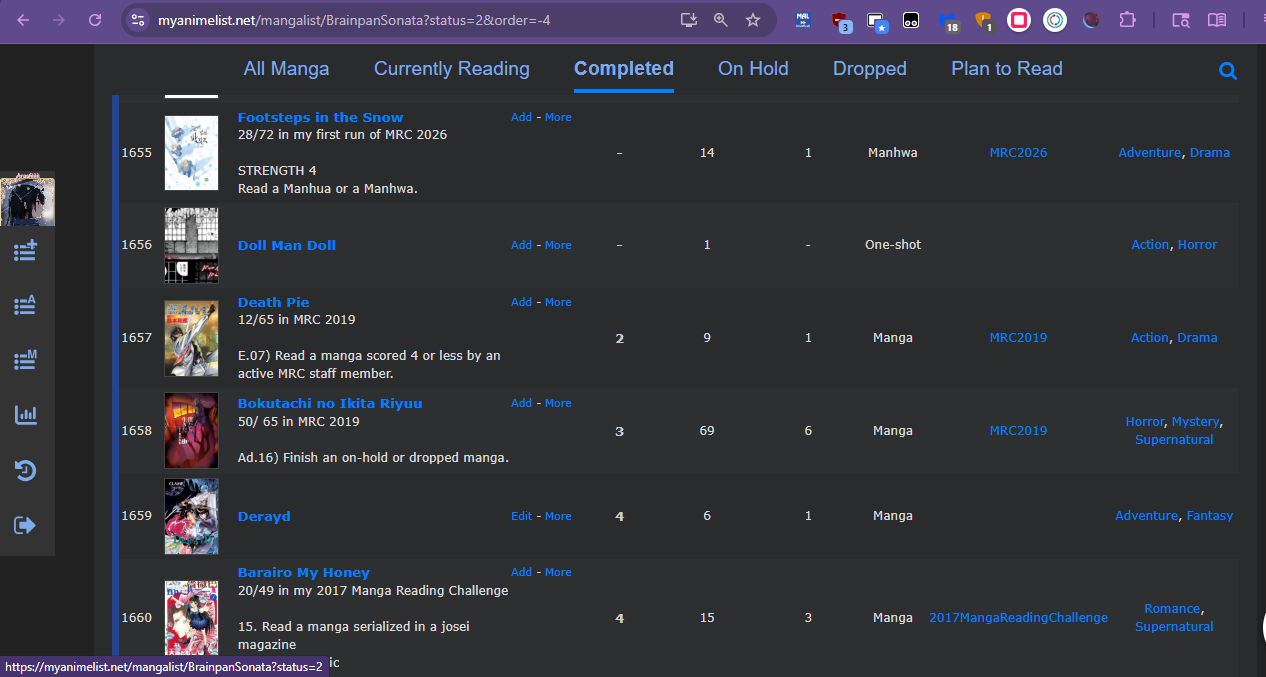Open the Death Pie title link
This screenshot has height=677, width=1266.
coord(273,302)
